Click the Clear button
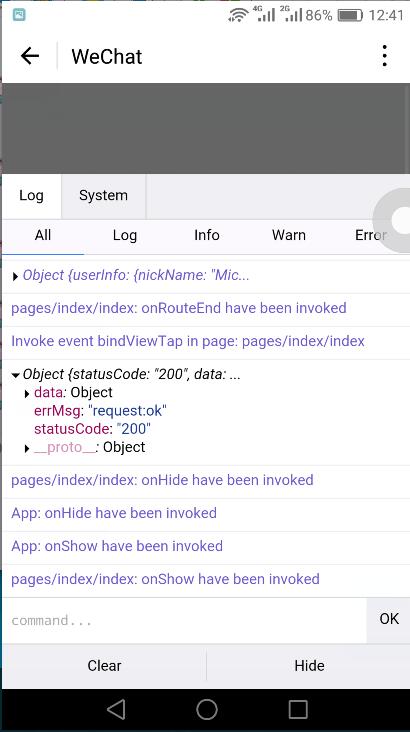 [104, 666]
